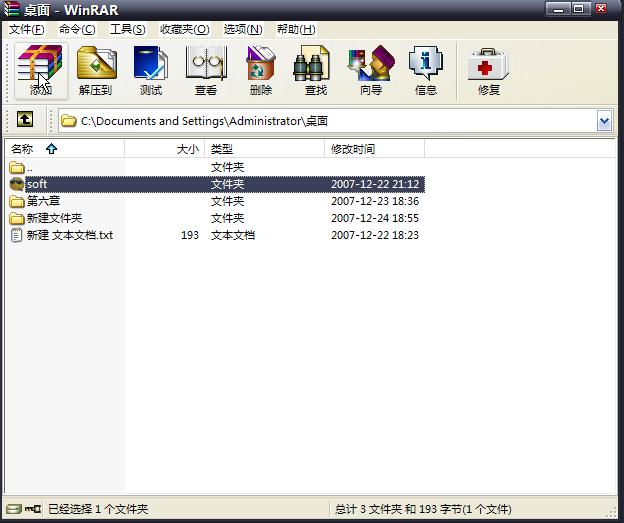This screenshot has width=624, height=523.
Task: Click date 2007-12-22 21:12
Action: coord(375,184)
